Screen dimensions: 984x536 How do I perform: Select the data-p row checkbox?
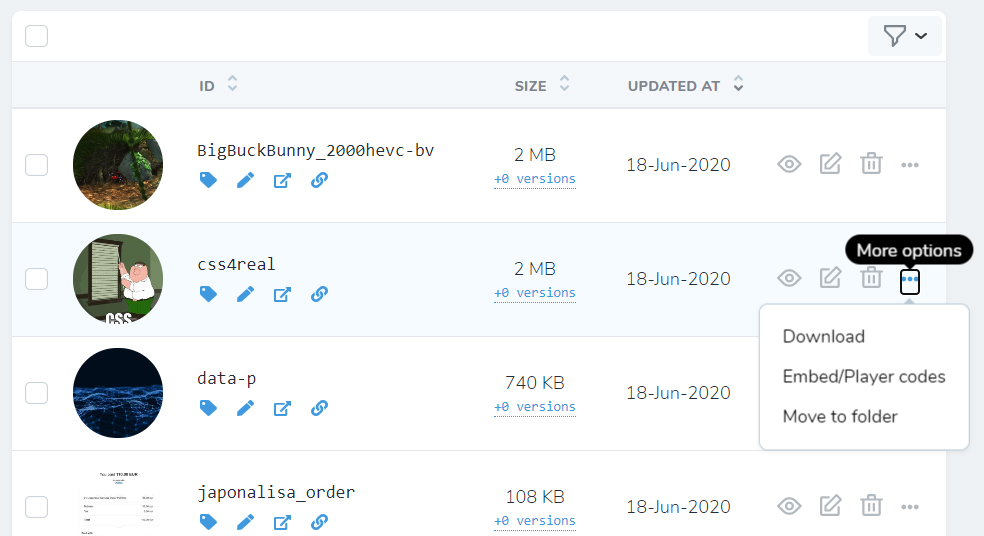point(36,393)
